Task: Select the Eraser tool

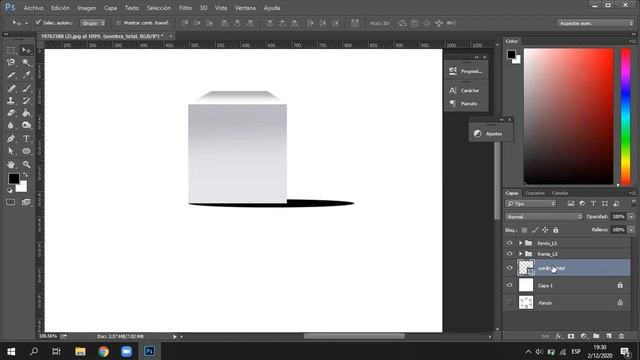Action: click(11, 113)
